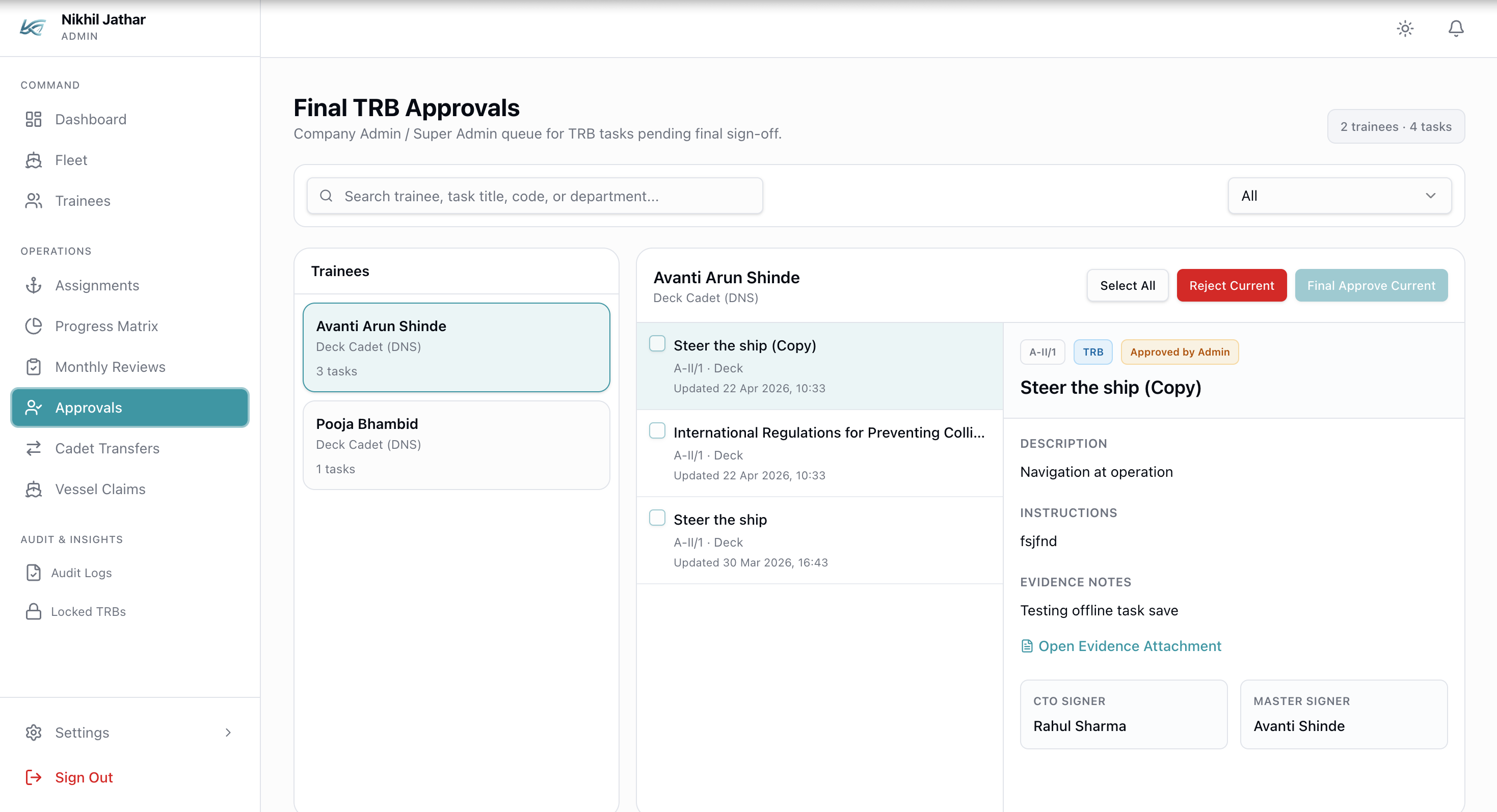Select trainee card Avanti Arun Shinde

click(x=456, y=347)
